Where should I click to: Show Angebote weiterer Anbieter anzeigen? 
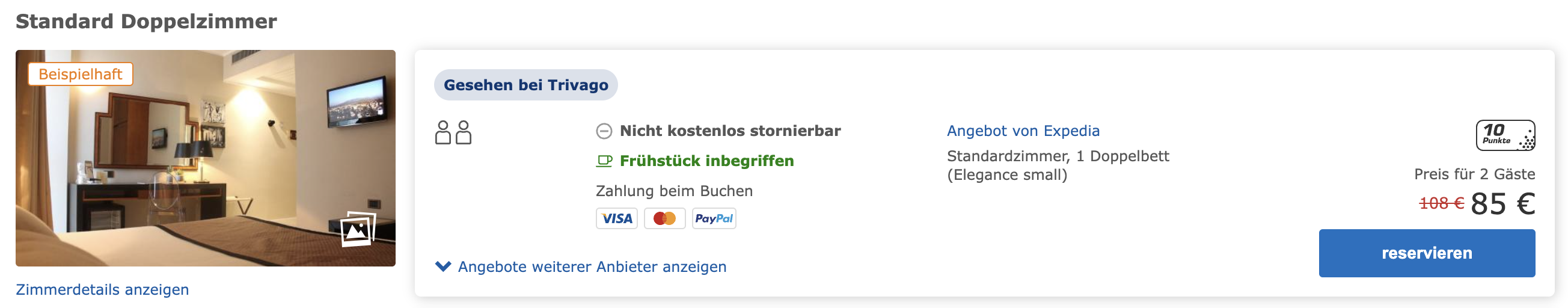[592, 266]
